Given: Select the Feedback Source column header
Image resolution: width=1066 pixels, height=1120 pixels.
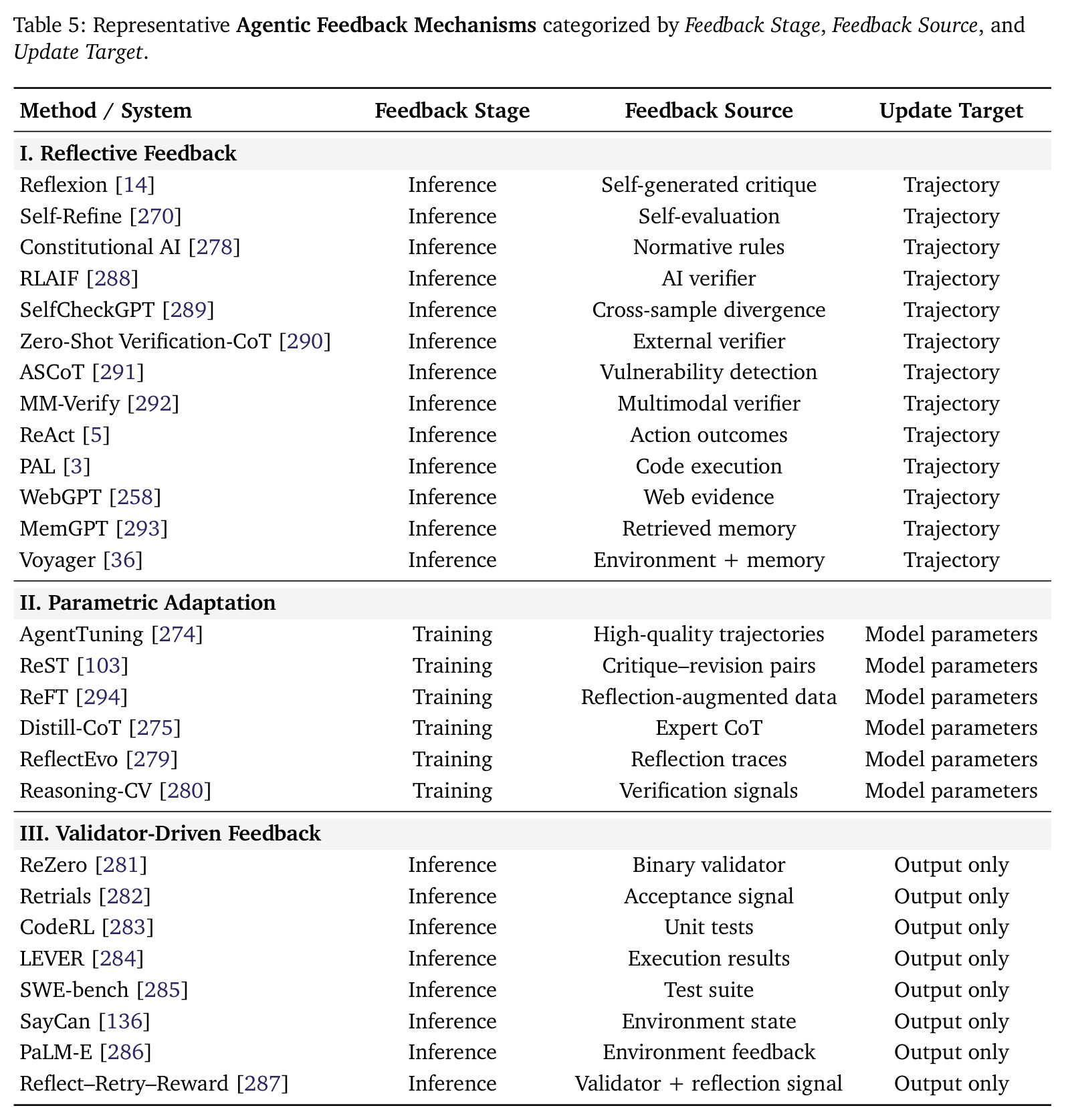Looking at the screenshot, I should 709,111.
